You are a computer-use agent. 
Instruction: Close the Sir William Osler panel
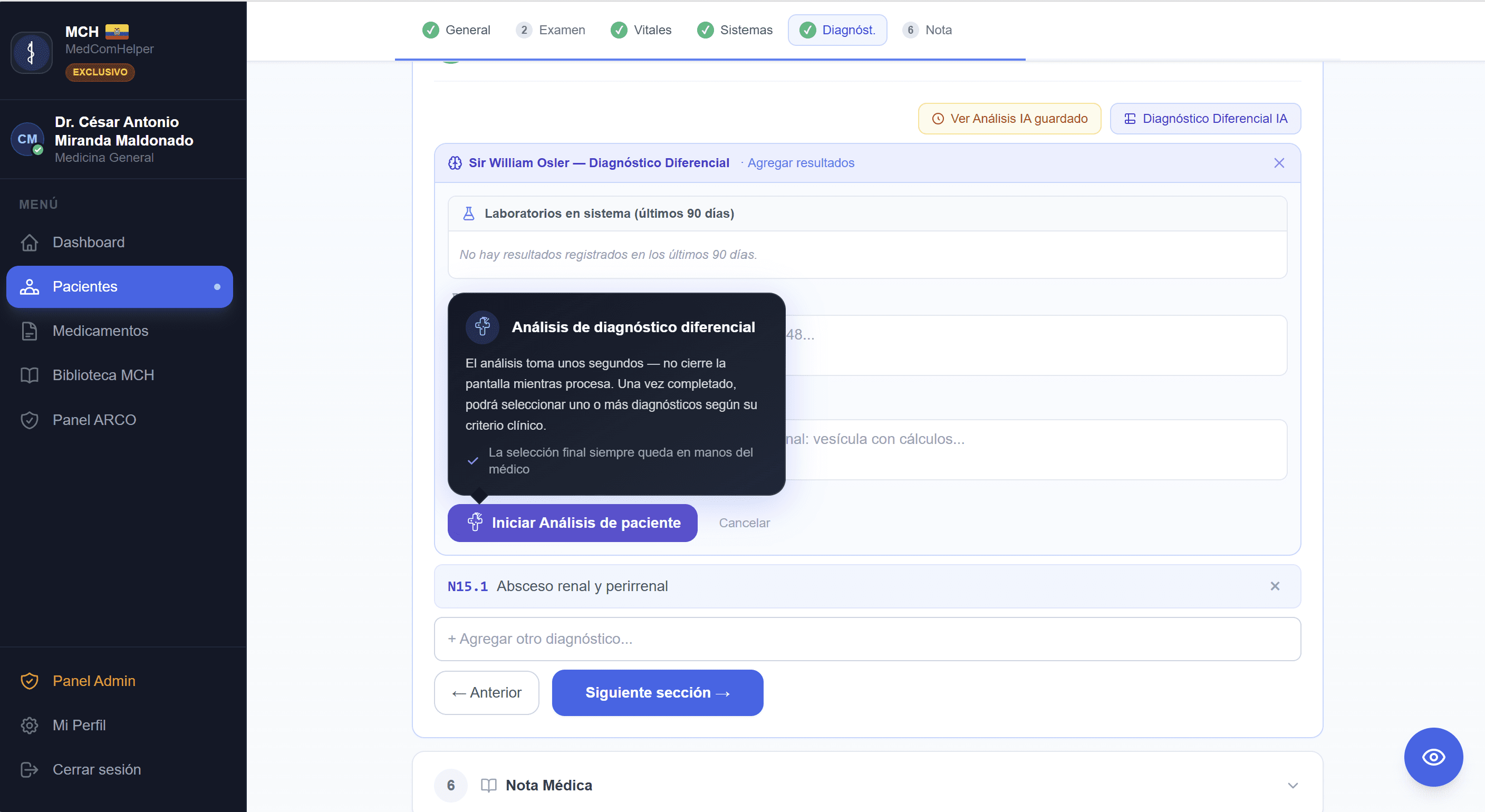pyautogui.click(x=1279, y=163)
